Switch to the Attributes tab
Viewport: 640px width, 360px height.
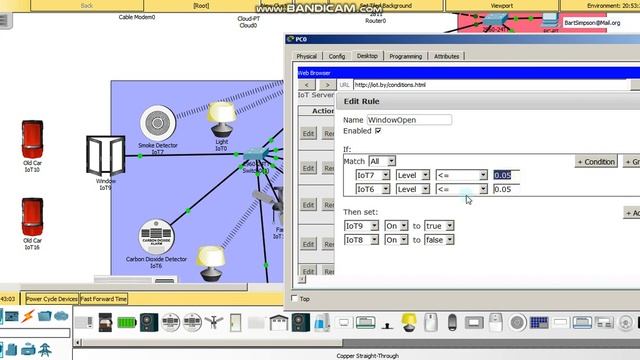pos(447,56)
